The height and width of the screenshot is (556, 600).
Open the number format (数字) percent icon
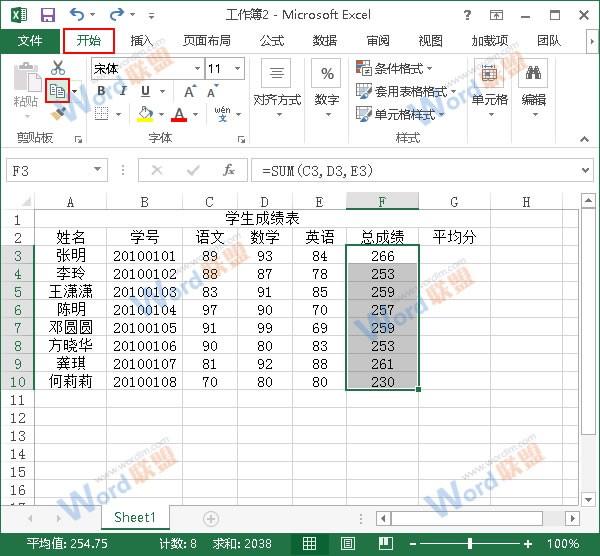pos(326,73)
